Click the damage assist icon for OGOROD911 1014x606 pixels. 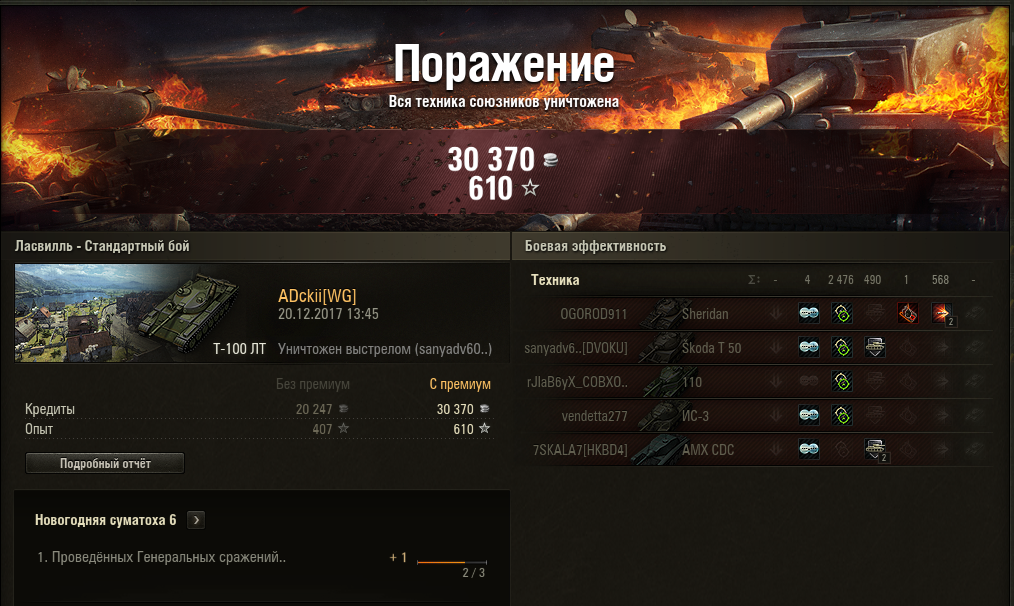tap(841, 314)
